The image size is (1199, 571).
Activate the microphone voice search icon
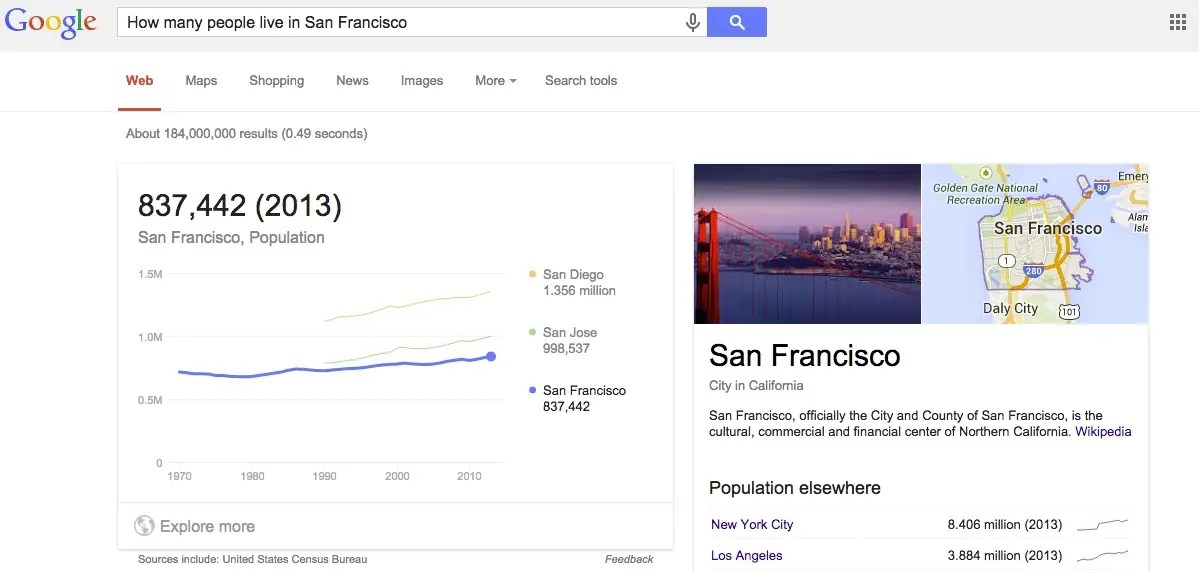693,22
